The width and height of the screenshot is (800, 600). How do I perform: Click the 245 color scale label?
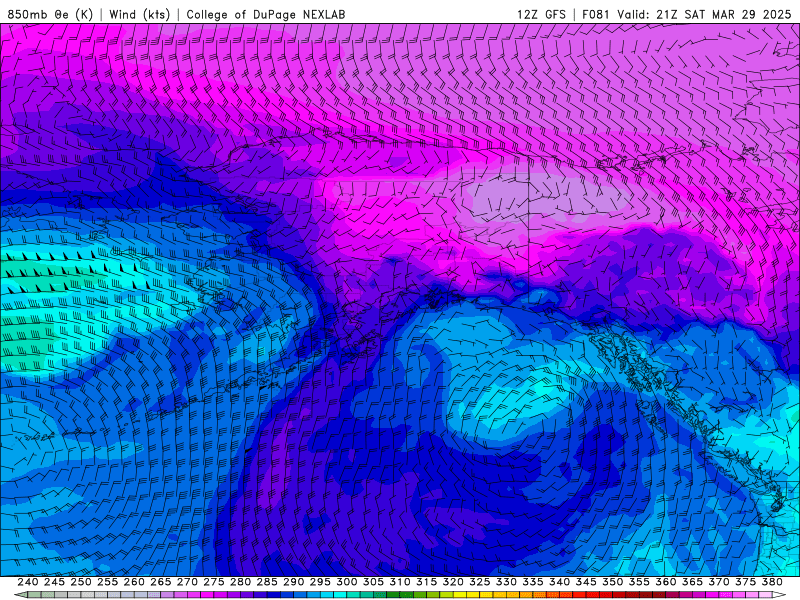tap(54, 582)
